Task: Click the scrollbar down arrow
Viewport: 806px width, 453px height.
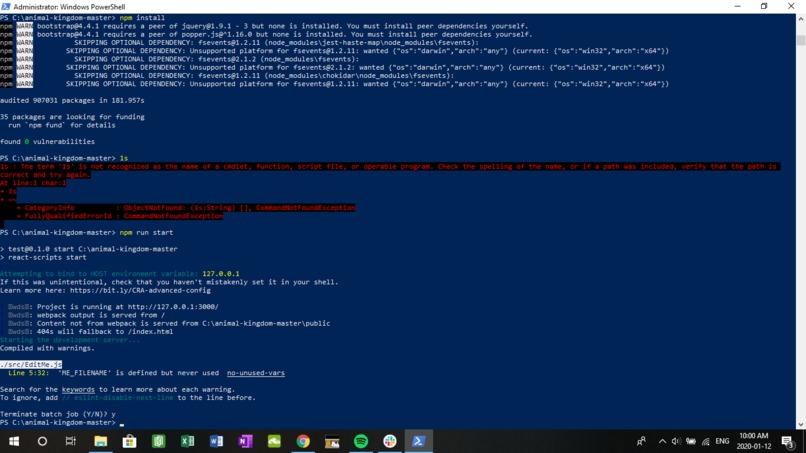Action: point(801,425)
